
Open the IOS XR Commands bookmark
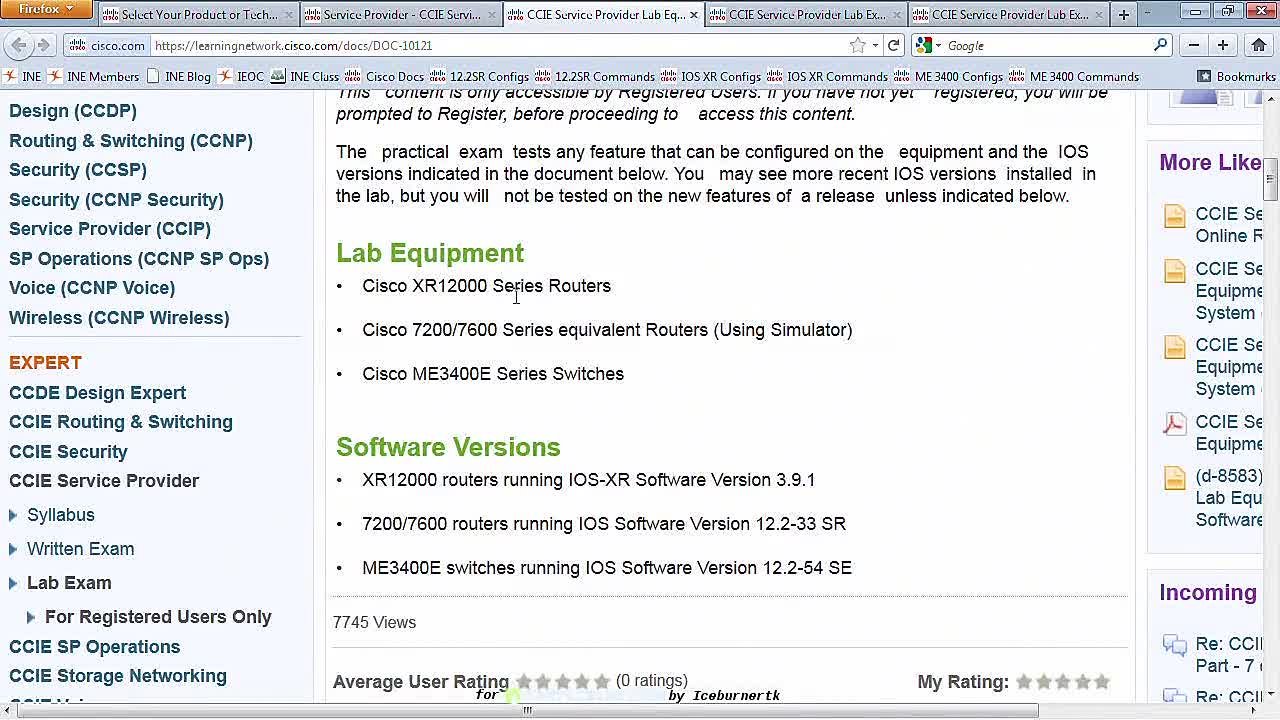tap(827, 76)
